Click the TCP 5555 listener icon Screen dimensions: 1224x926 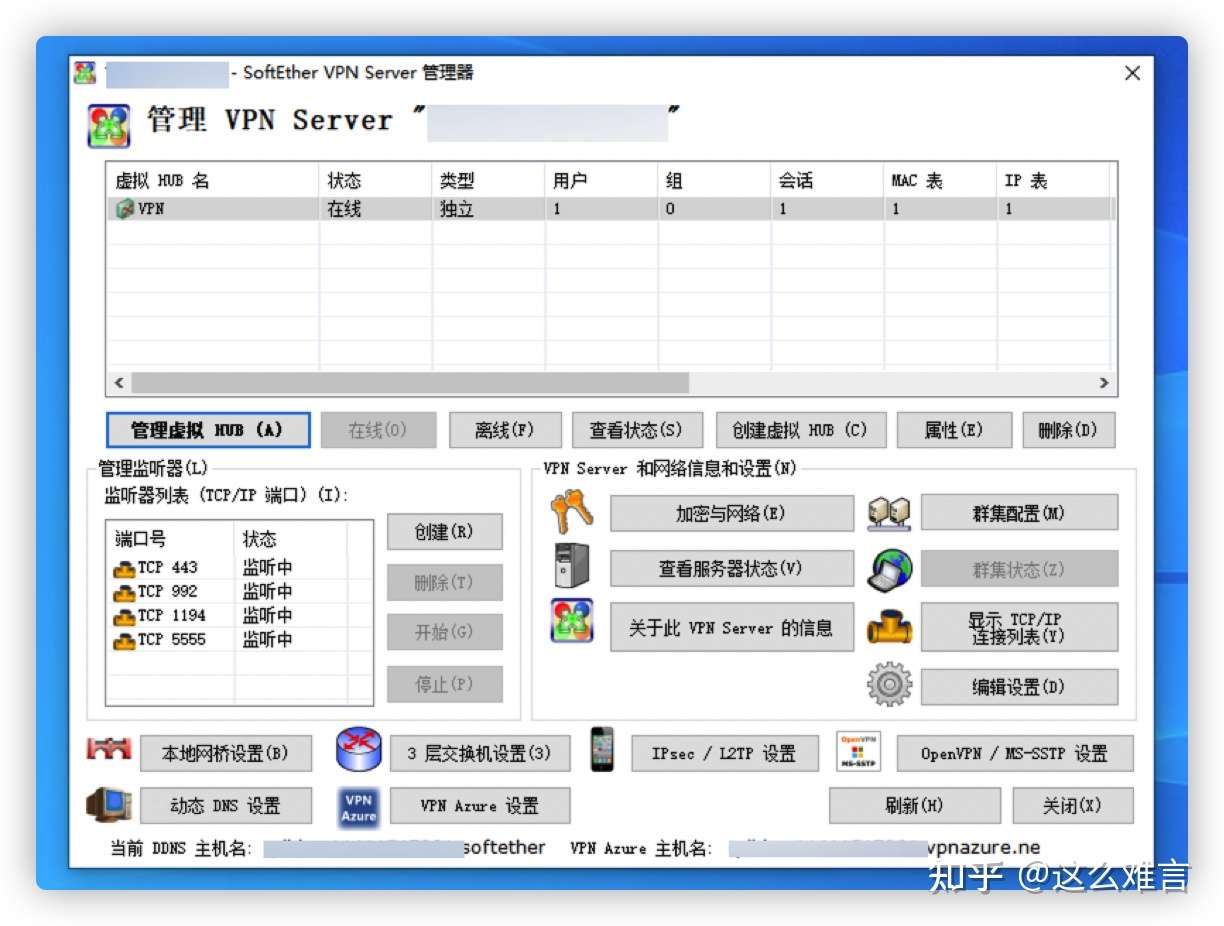pos(124,640)
